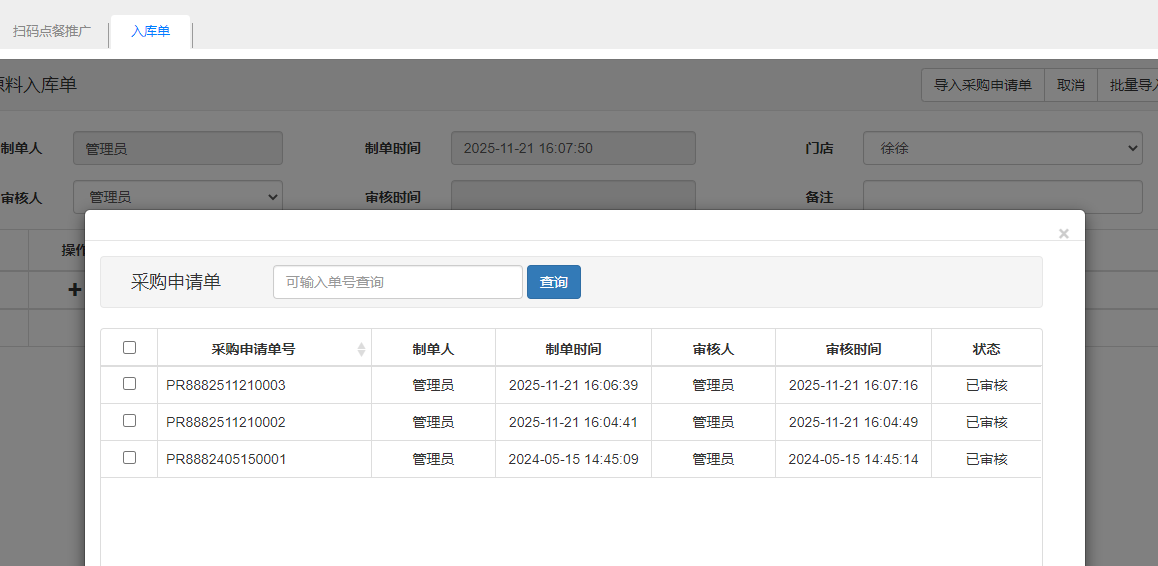Toggle checkbox for PR8882405150001 row

tap(129, 458)
